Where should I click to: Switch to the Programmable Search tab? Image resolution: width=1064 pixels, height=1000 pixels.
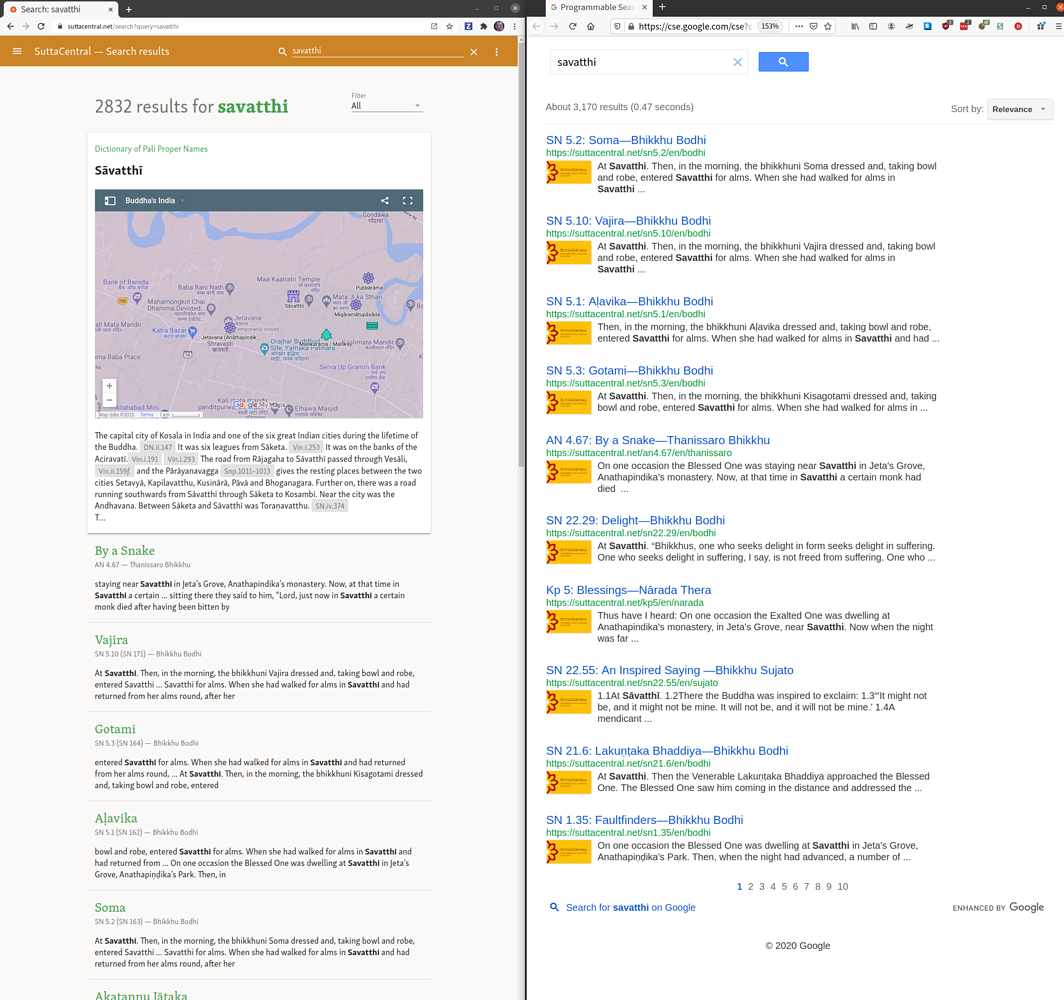tap(590, 7)
